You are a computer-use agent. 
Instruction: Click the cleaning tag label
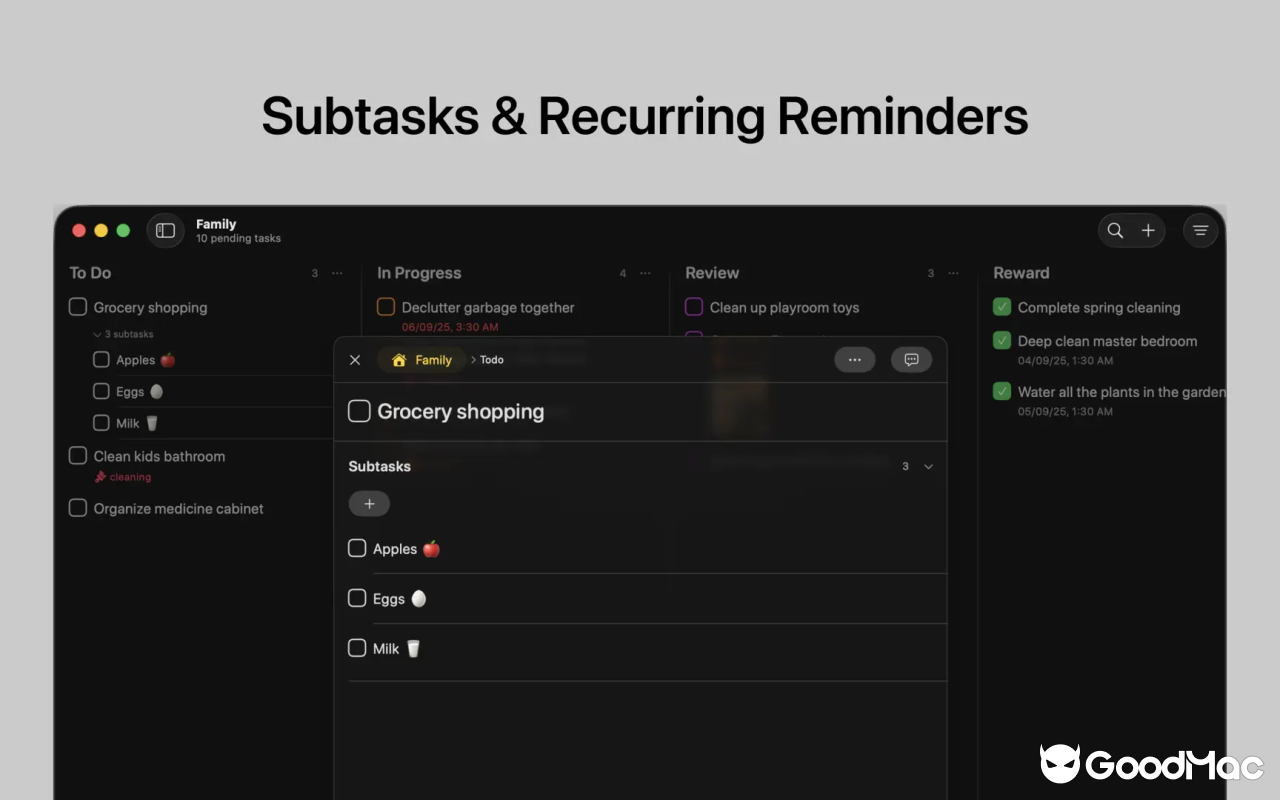(123, 477)
